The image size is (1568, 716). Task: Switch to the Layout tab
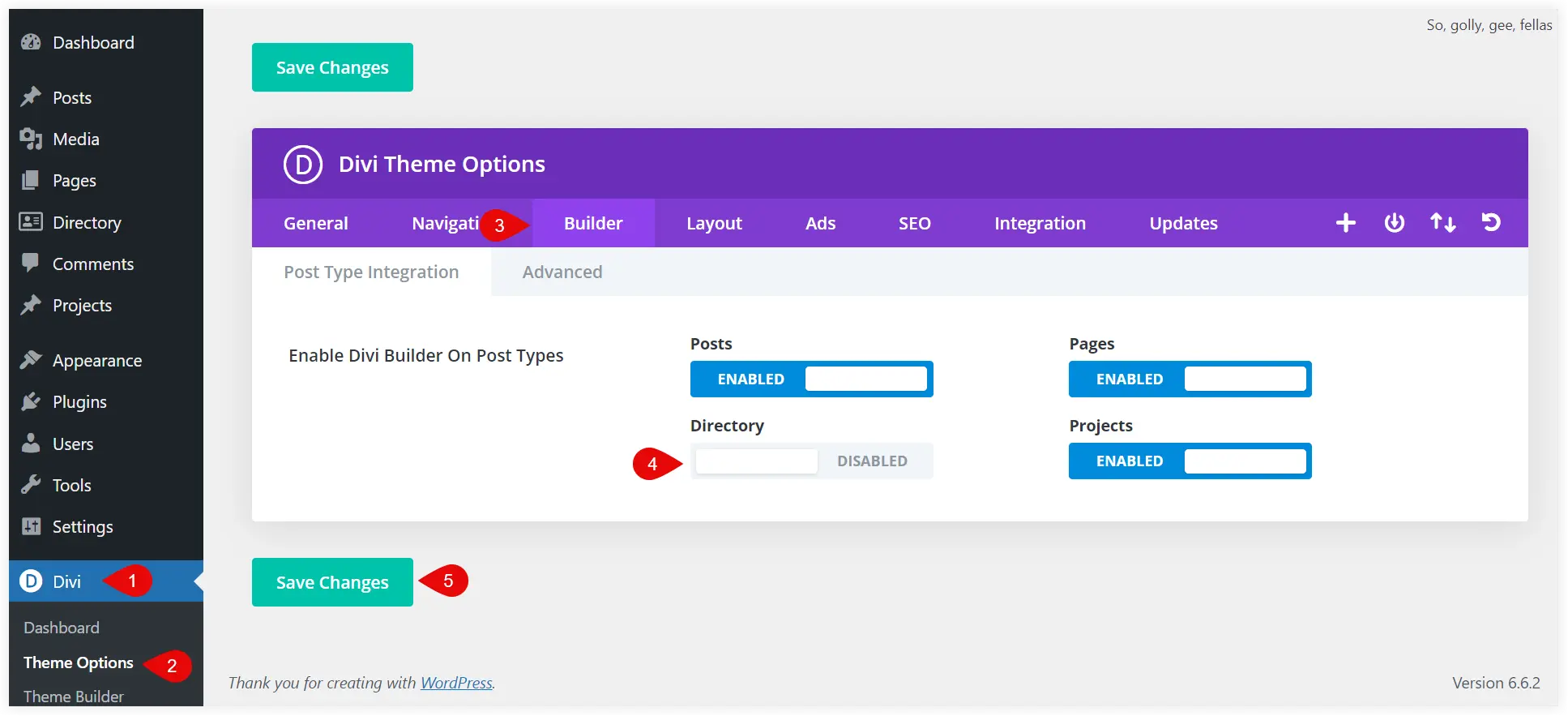pyautogui.click(x=714, y=223)
